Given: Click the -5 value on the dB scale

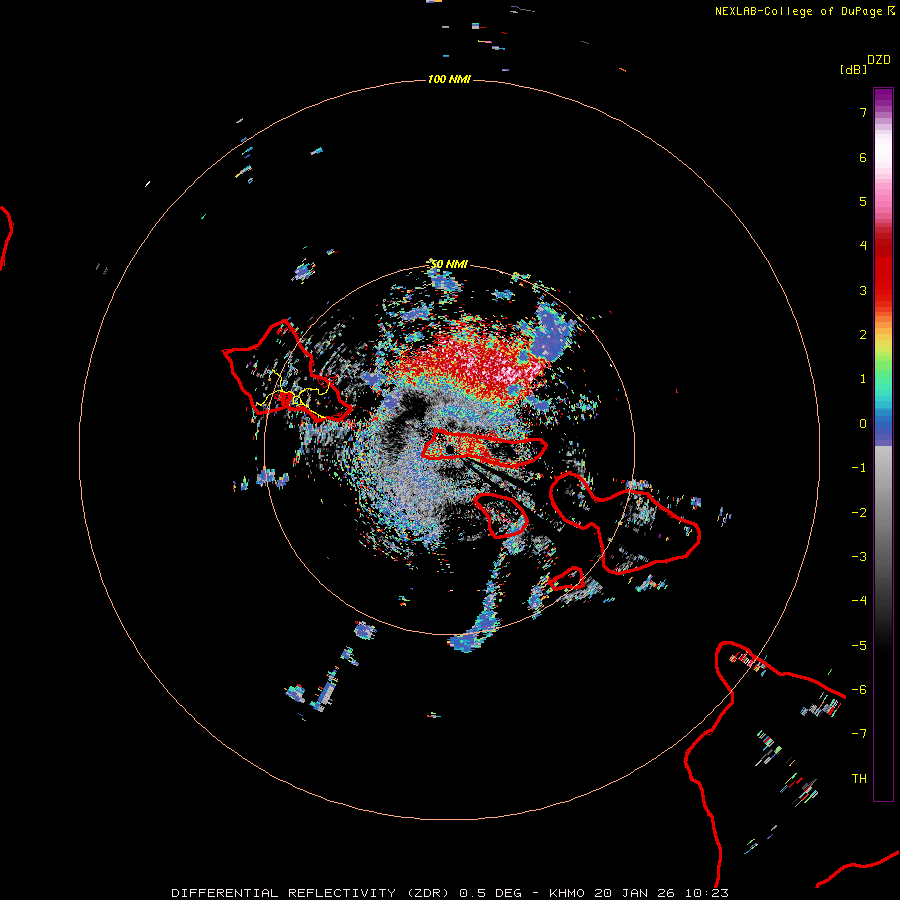Looking at the screenshot, I should pos(859,646).
